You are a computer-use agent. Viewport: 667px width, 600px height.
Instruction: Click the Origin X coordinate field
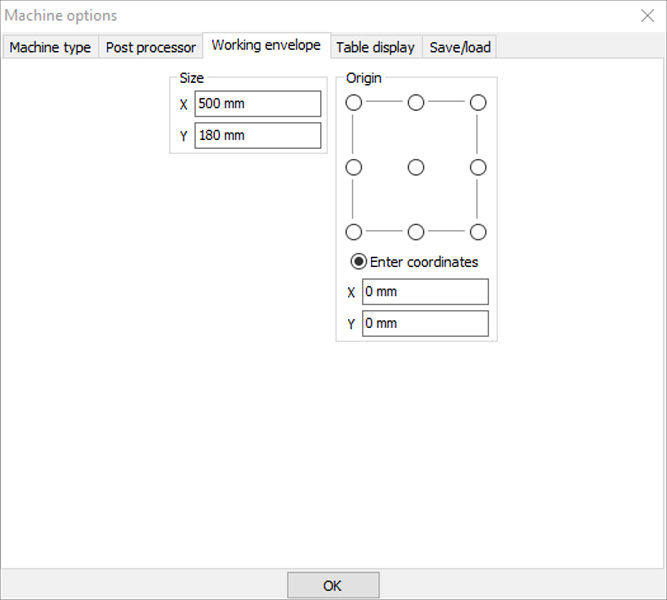(x=425, y=292)
